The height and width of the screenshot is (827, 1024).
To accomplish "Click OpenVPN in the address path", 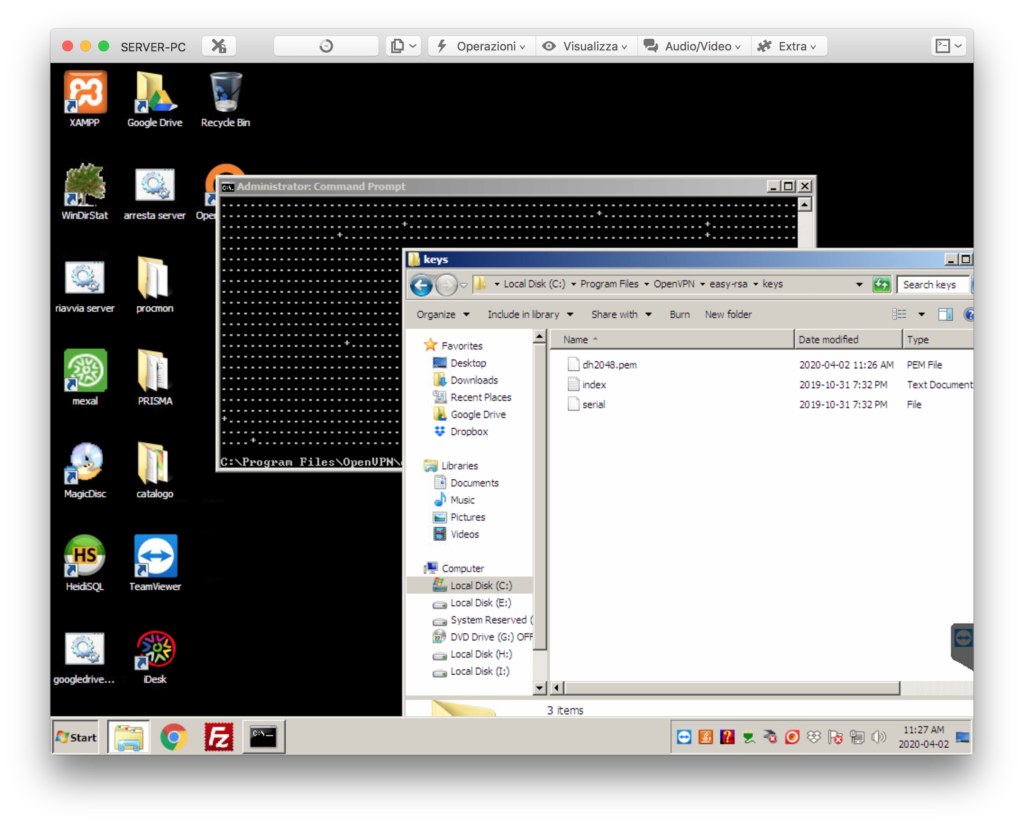I will 674,284.
